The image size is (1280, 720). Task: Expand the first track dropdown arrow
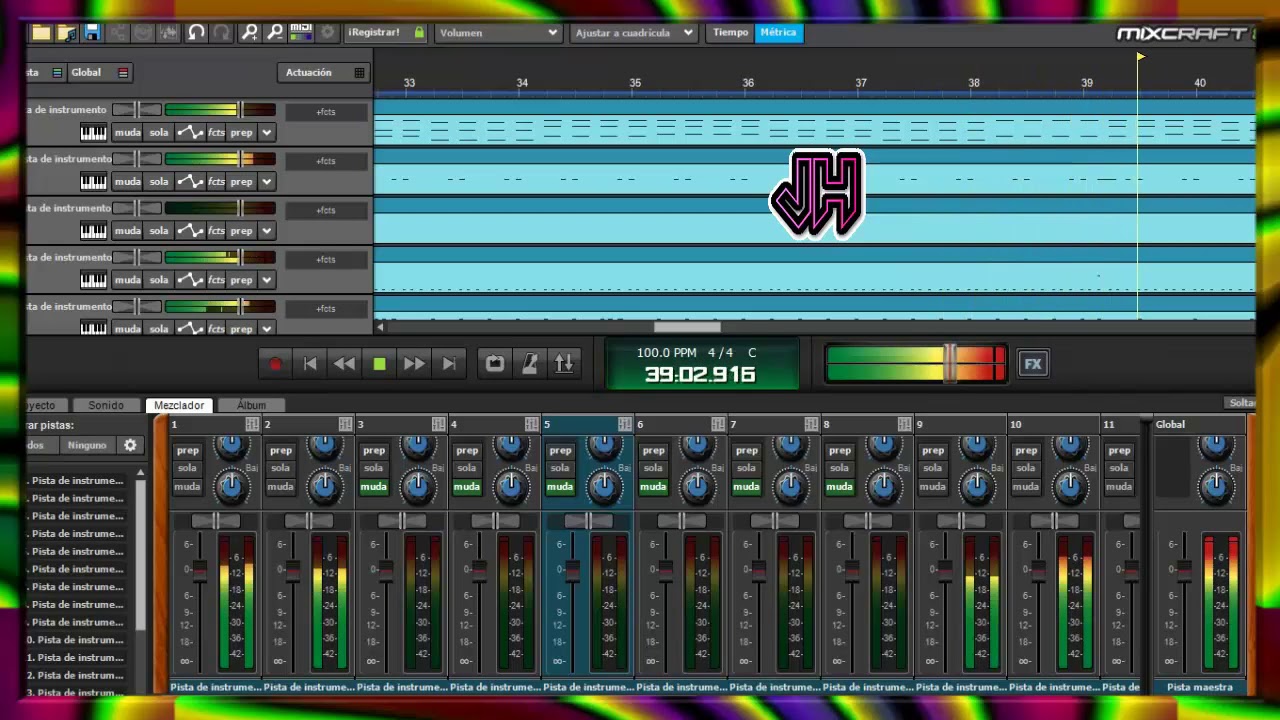point(266,132)
